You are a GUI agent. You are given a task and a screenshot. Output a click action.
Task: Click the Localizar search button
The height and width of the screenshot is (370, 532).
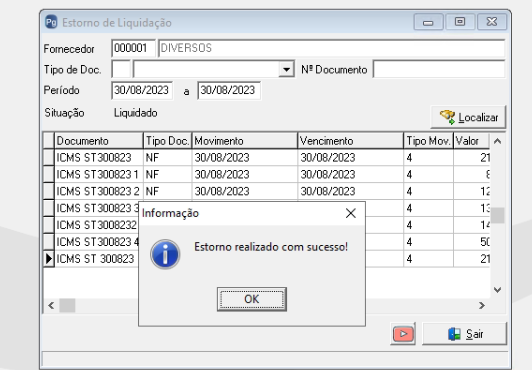point(468,117)
